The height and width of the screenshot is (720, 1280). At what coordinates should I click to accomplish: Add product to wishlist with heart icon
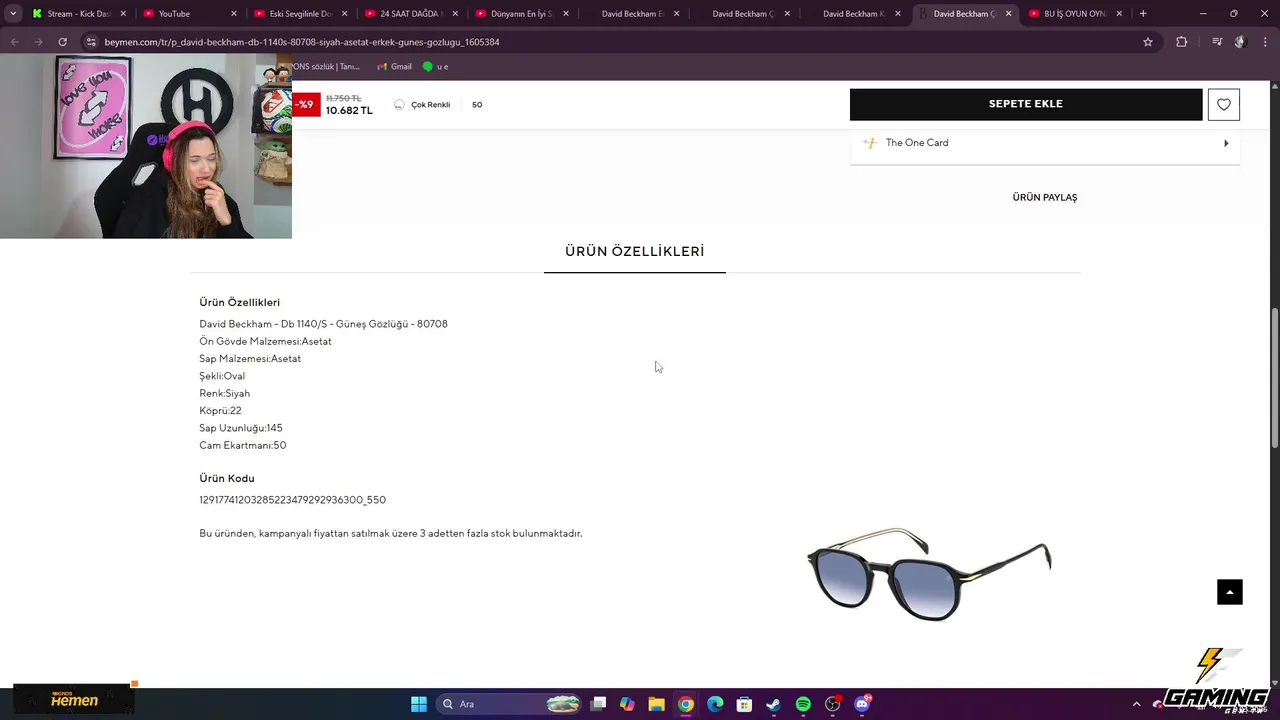pos(1224,105)
